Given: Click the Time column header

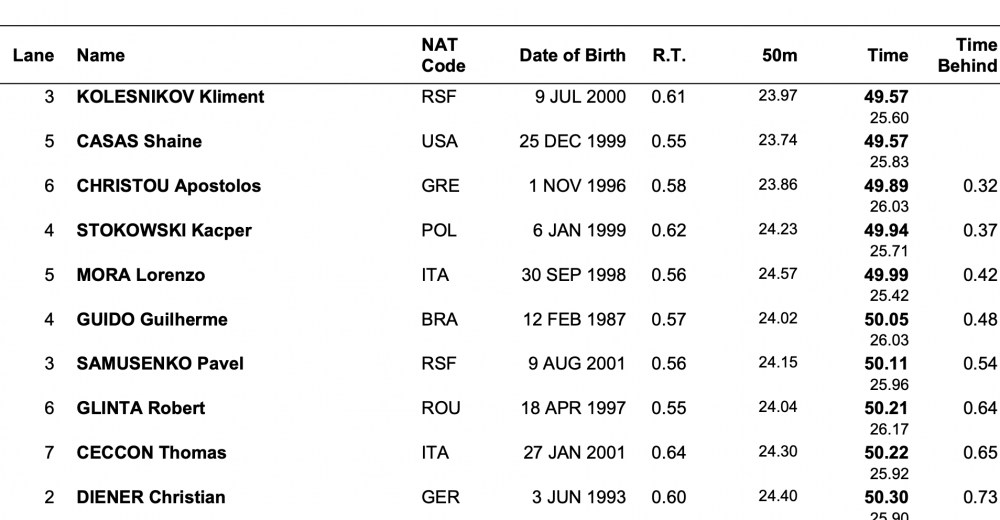Looking at the screenshot, I should [888, 56].
